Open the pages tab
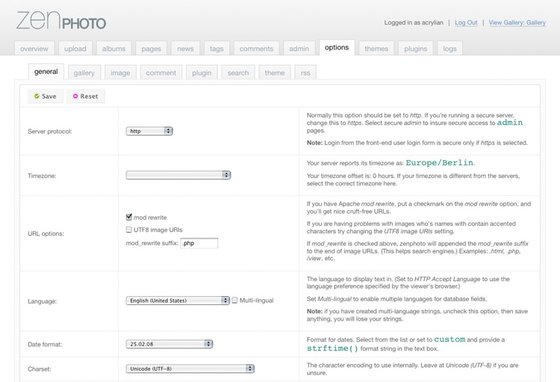This screenshot has width=560, height=382. pyautogui.click(x=151, y=49)
